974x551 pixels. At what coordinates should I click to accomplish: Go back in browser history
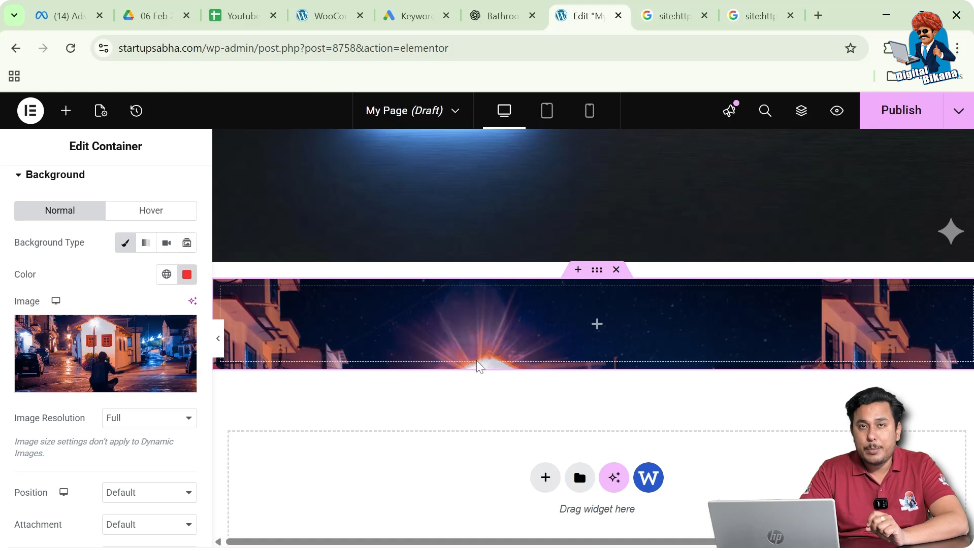tap(16, 48)
